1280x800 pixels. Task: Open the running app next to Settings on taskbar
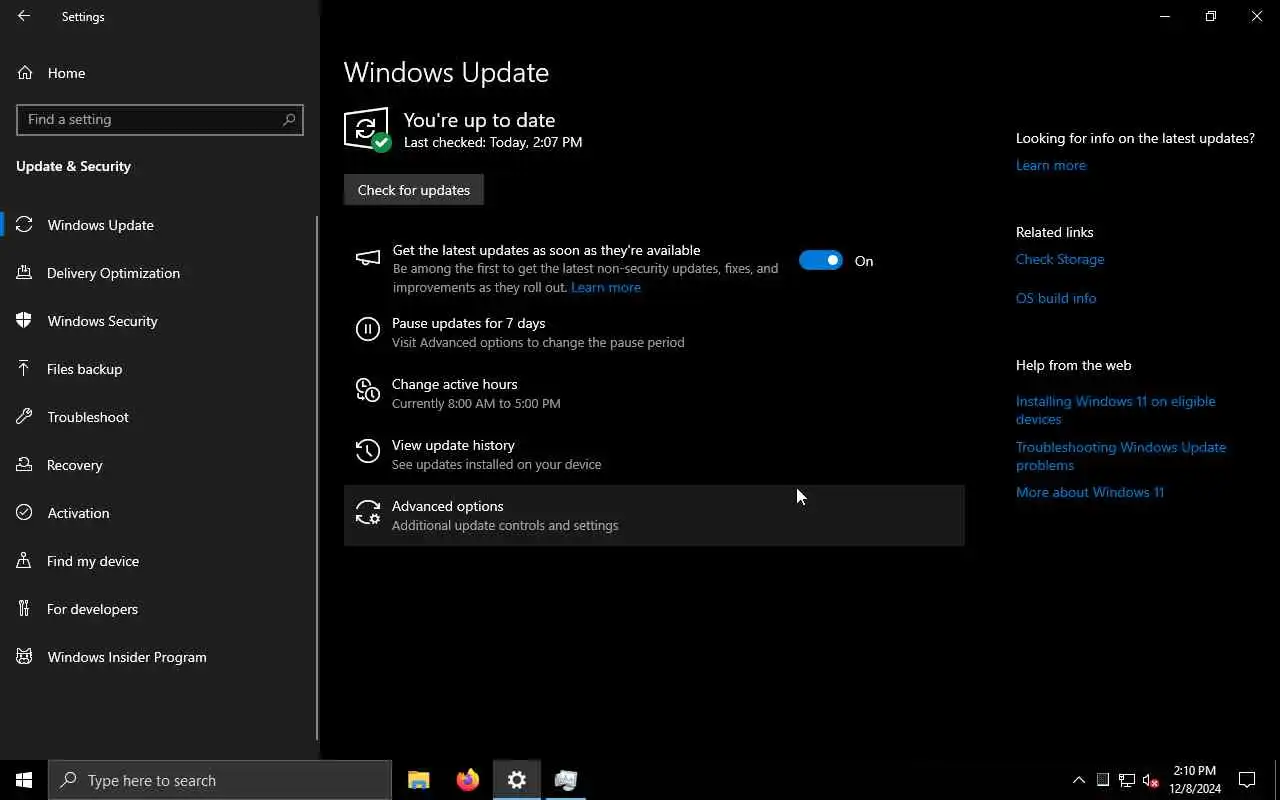(566, 780)
